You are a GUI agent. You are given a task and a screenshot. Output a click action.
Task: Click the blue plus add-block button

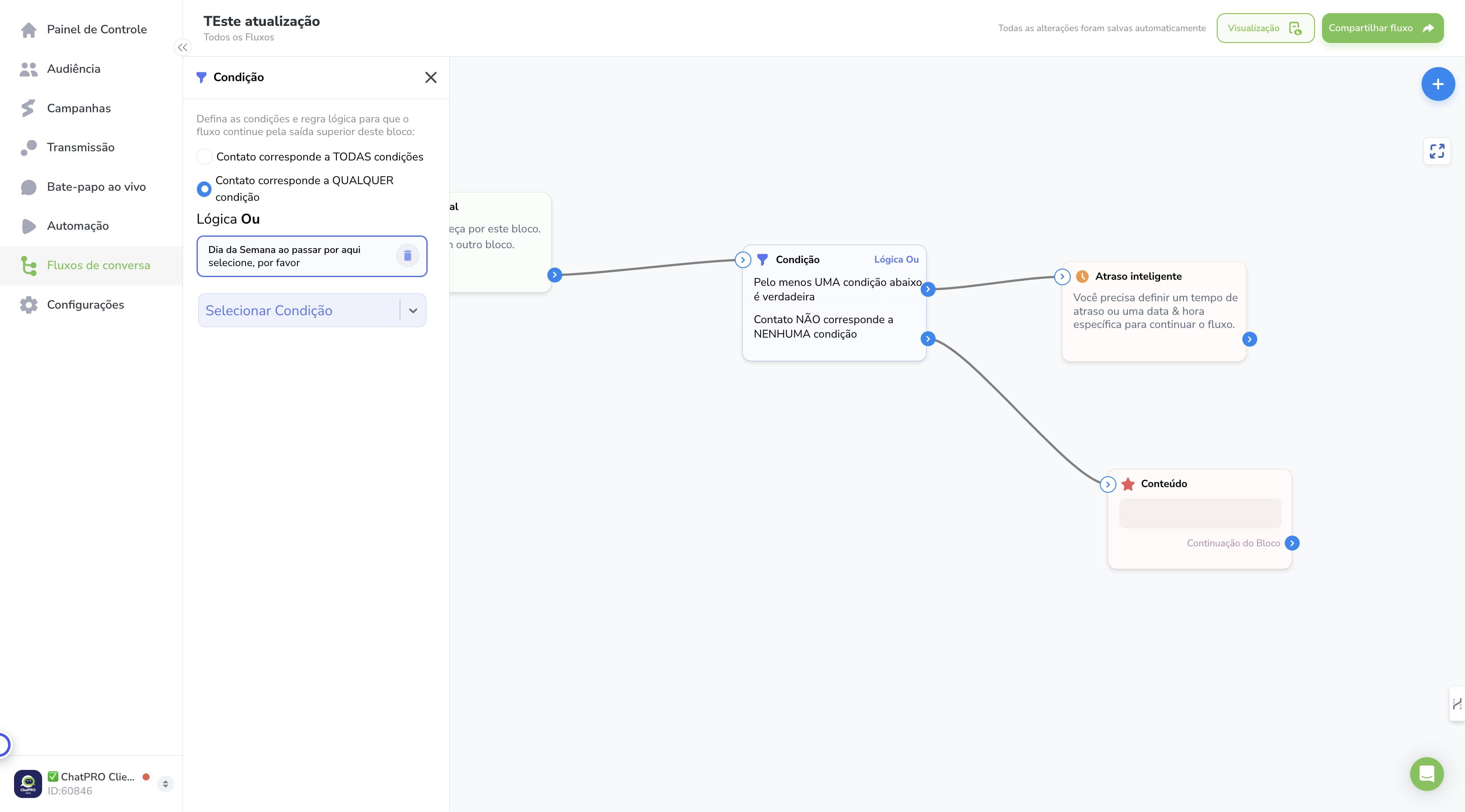[1438, 84]
